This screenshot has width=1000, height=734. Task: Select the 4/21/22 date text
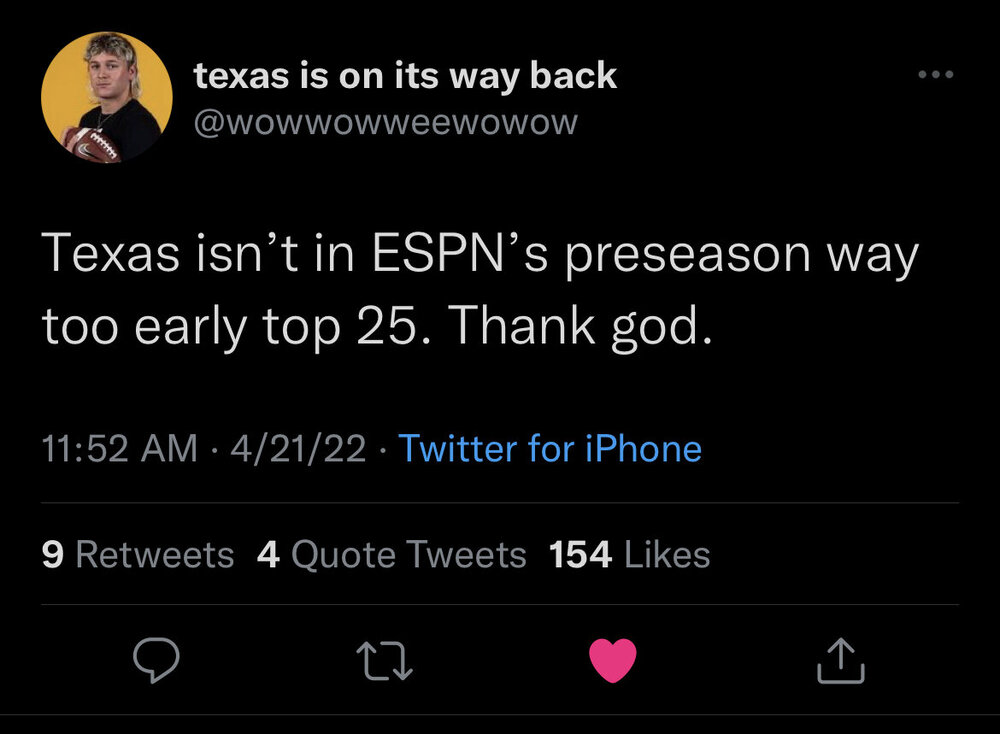coord(297,449)
